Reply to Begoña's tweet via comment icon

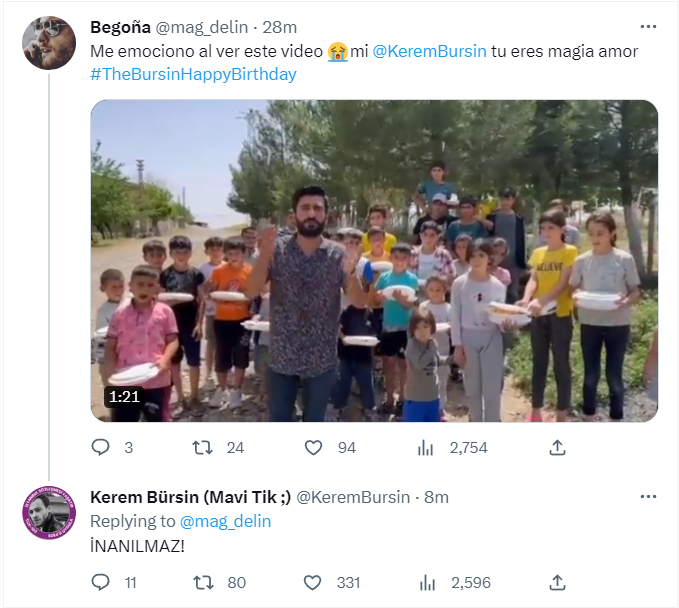click(100, 447)
